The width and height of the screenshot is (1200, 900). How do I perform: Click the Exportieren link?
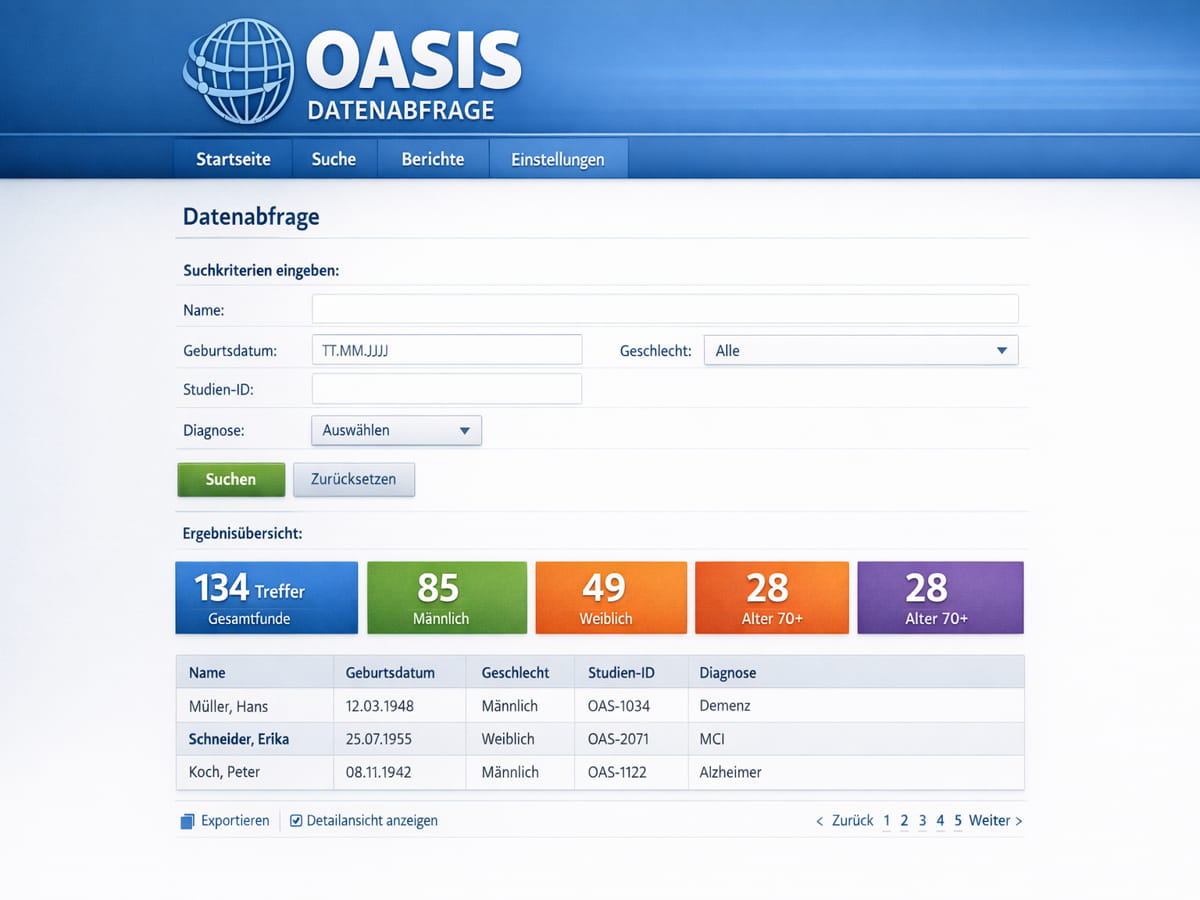[235, 821]
